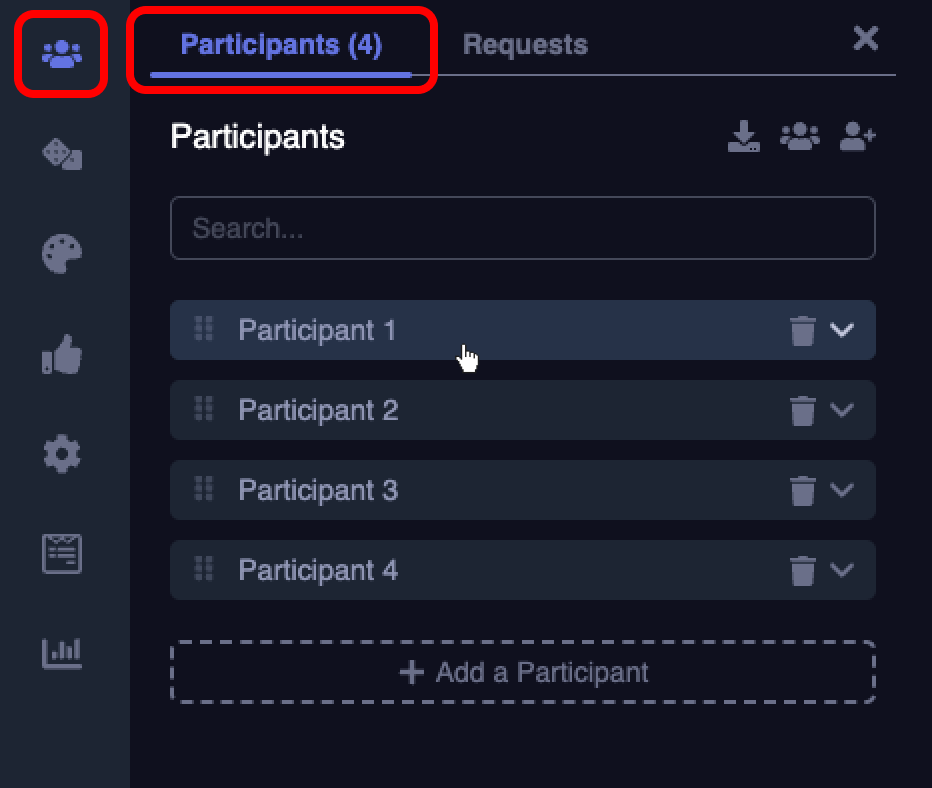Click the download participants icon

(743, 137)
